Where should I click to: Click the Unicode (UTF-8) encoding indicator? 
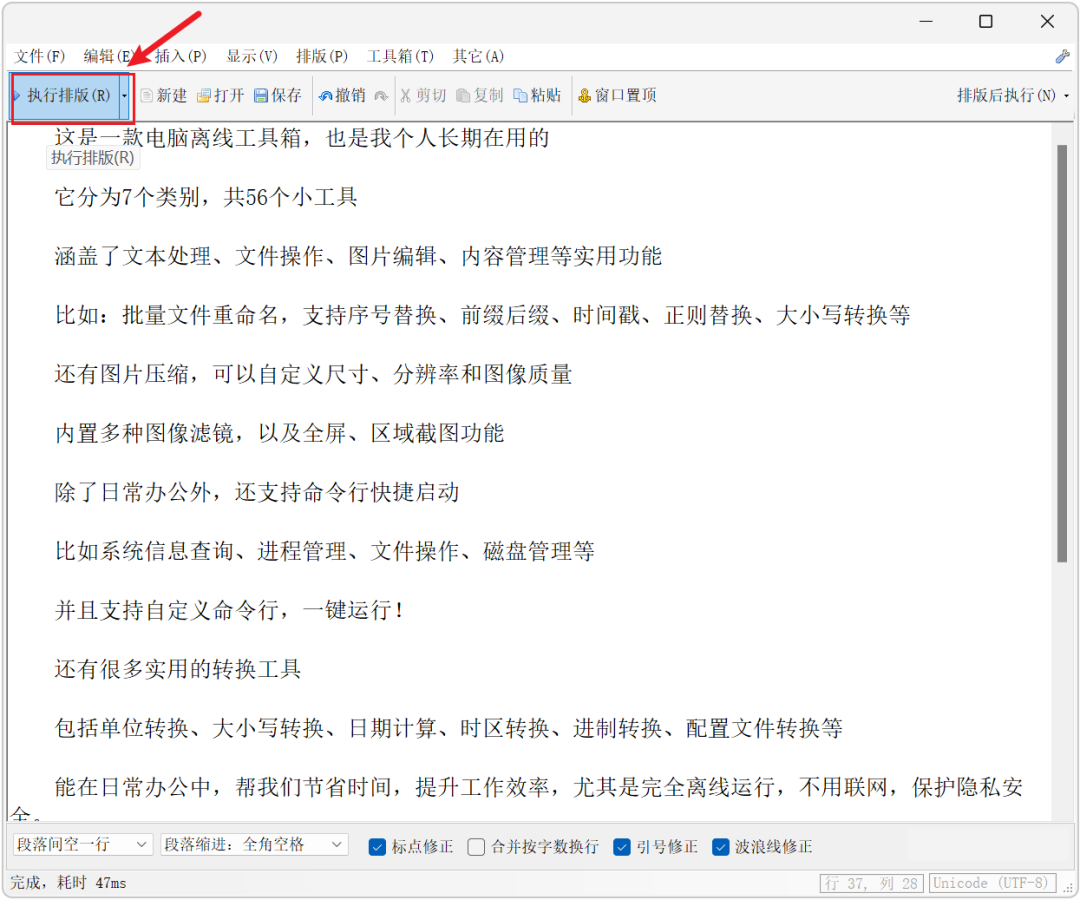[991, 883]
